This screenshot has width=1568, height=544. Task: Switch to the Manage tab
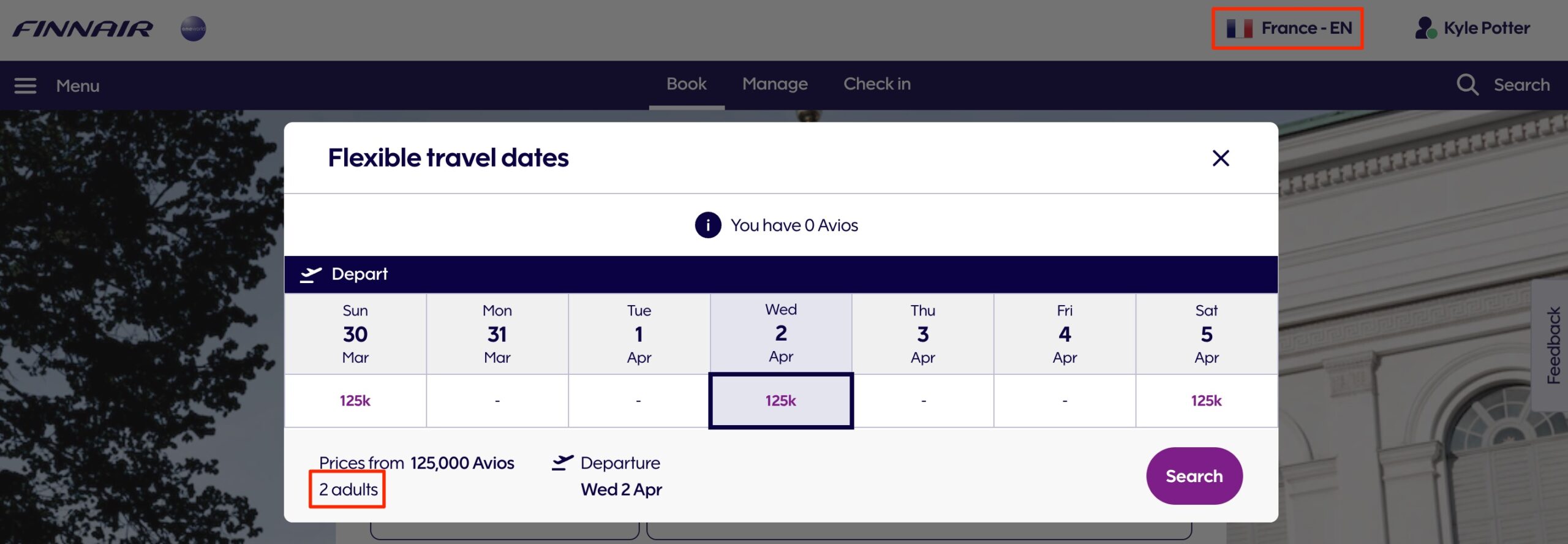pyautogui.click(x=775, y=84)
